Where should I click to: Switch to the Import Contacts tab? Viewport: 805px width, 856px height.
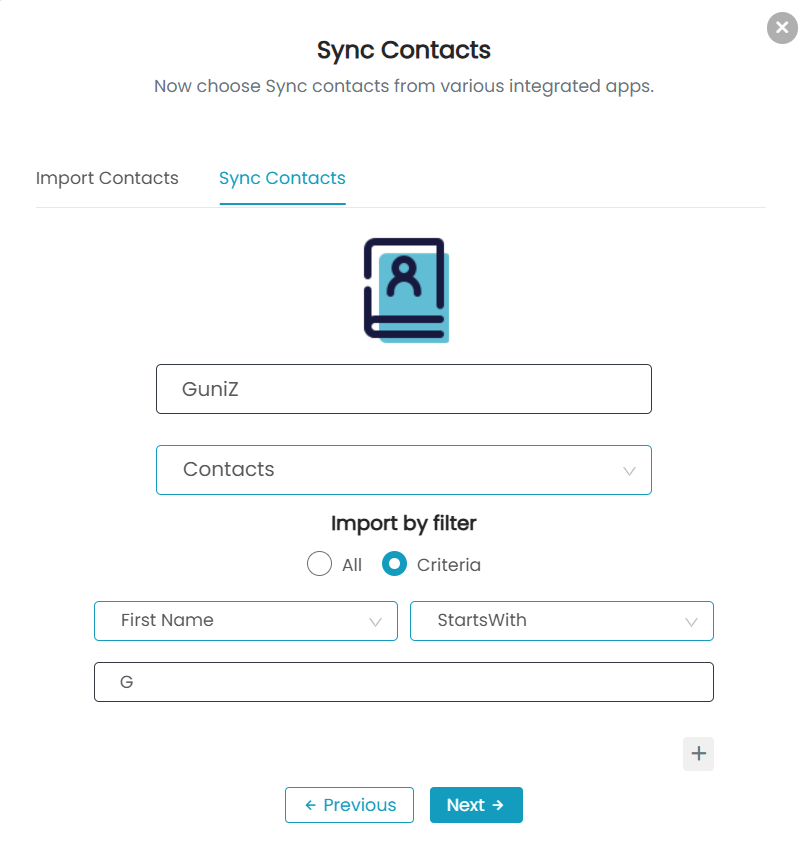[107, 178]
